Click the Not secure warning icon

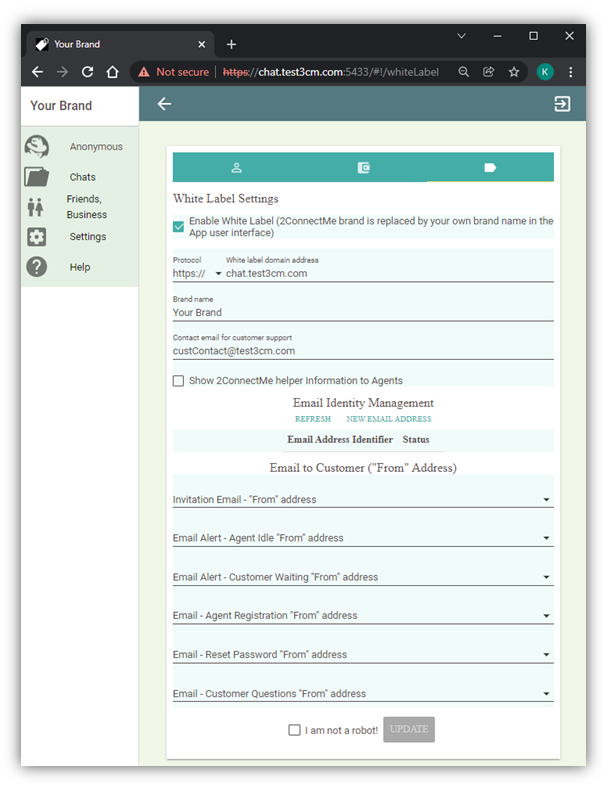(144, 72)
